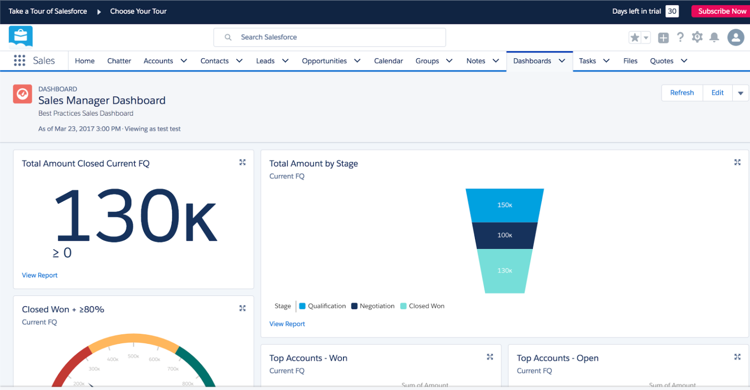Open the App Launcher grid icon

pyautogui.click(x=20, y=61)
